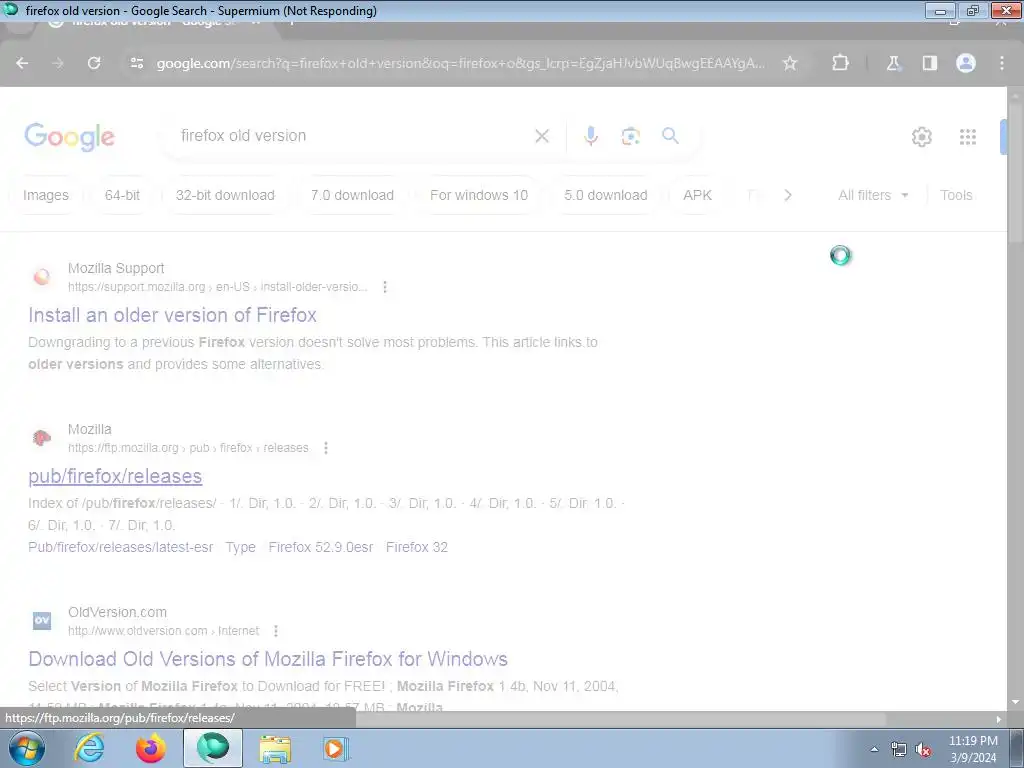The height and width of the screenshot is (768, 1024).
Task: Start voice search with microphone icon
Action: tap(590, 136)
